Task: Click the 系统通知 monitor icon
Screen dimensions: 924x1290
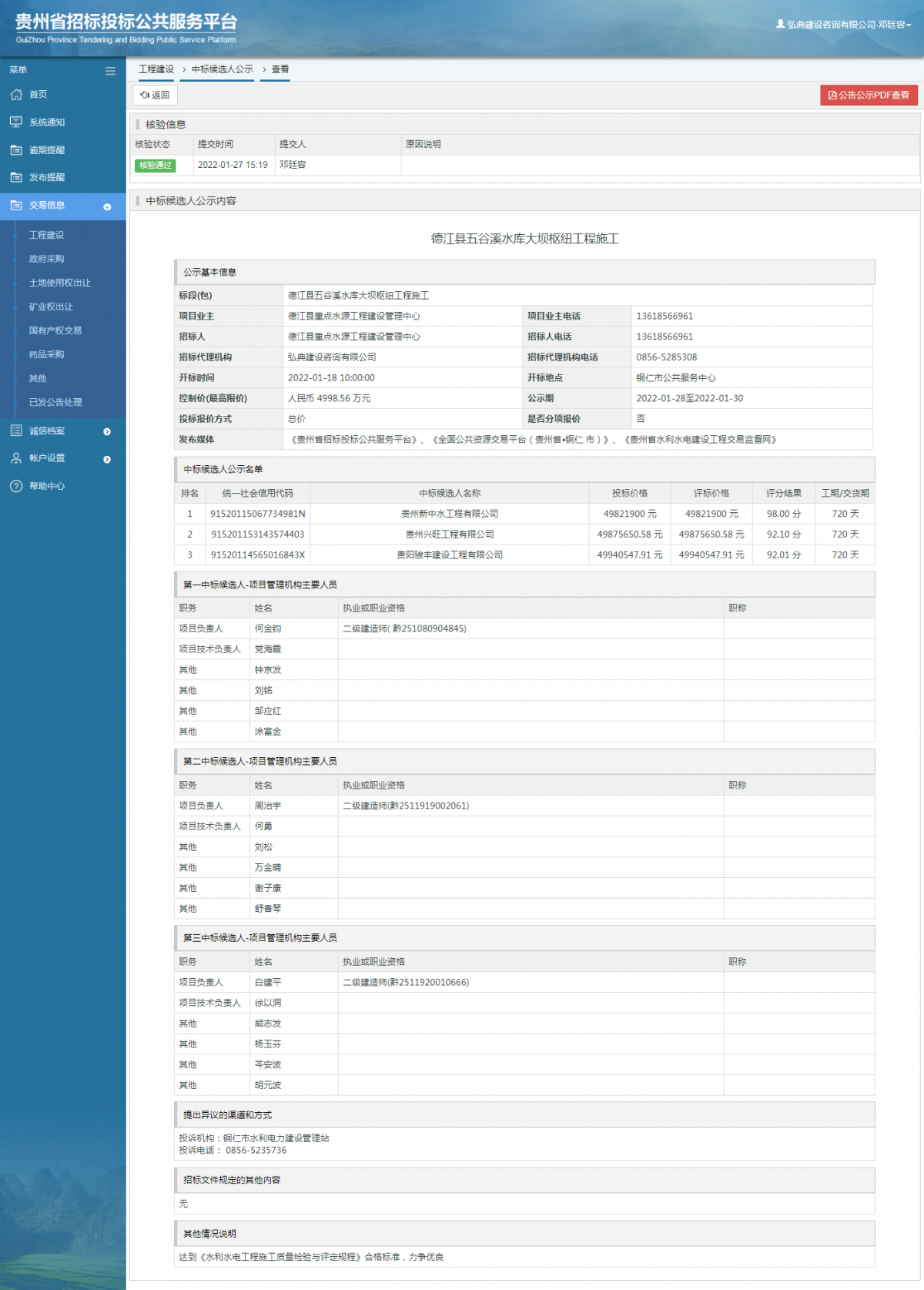Action: click(x=16, y=122)
